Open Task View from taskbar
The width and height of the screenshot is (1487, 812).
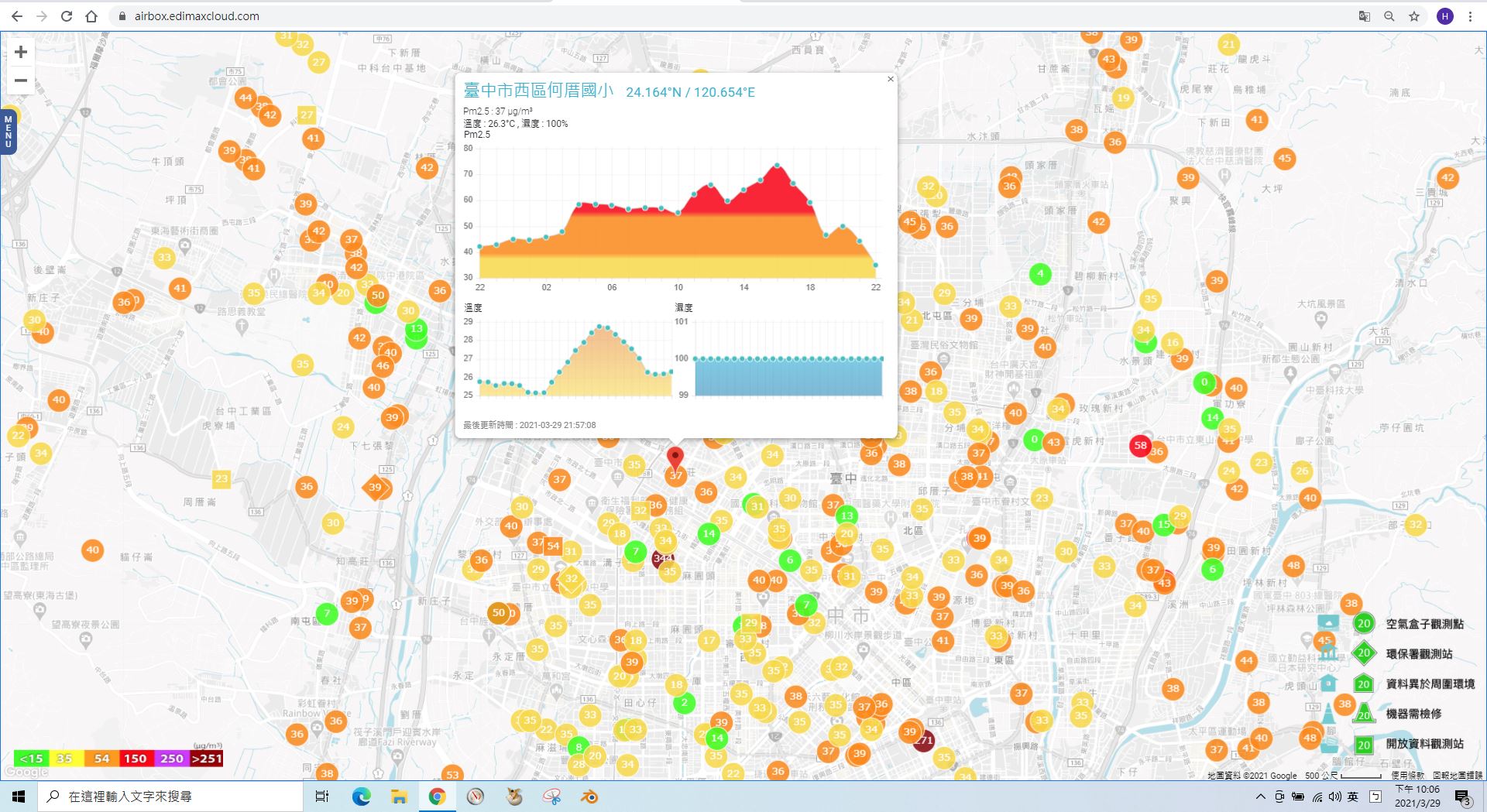point(322,797)
